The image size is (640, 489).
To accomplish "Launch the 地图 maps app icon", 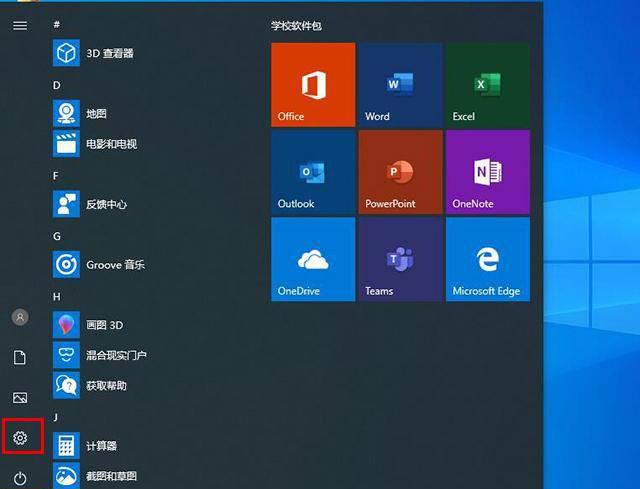I will coord(66,113).
